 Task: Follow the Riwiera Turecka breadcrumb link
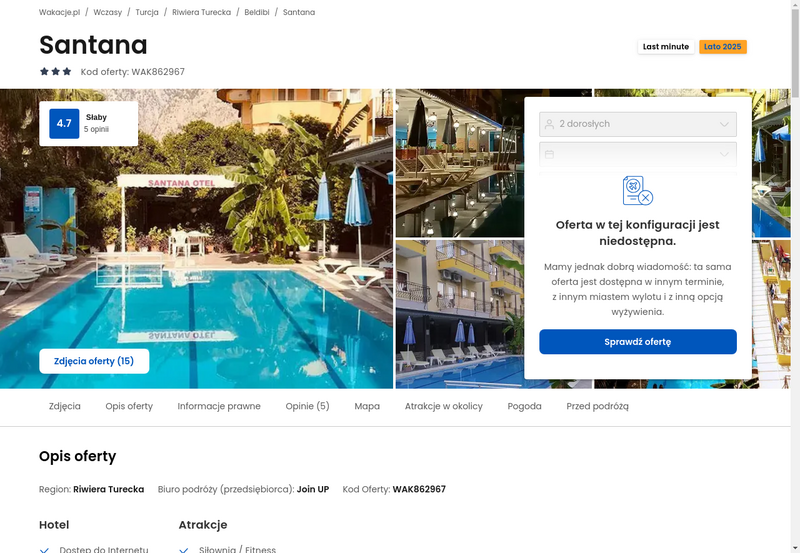click(x=202, y=12)
